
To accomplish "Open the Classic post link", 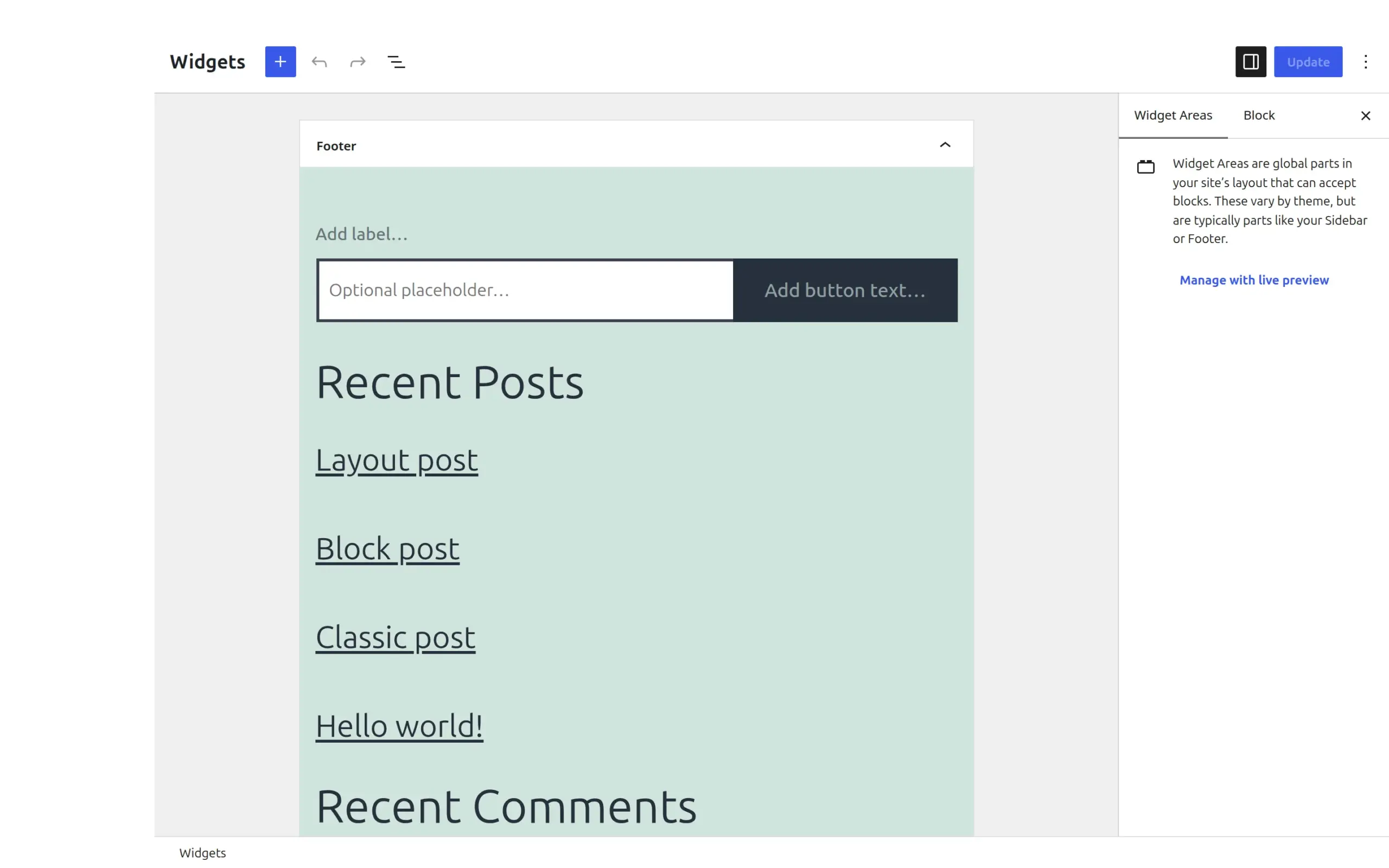I will [x=396, y=638].
